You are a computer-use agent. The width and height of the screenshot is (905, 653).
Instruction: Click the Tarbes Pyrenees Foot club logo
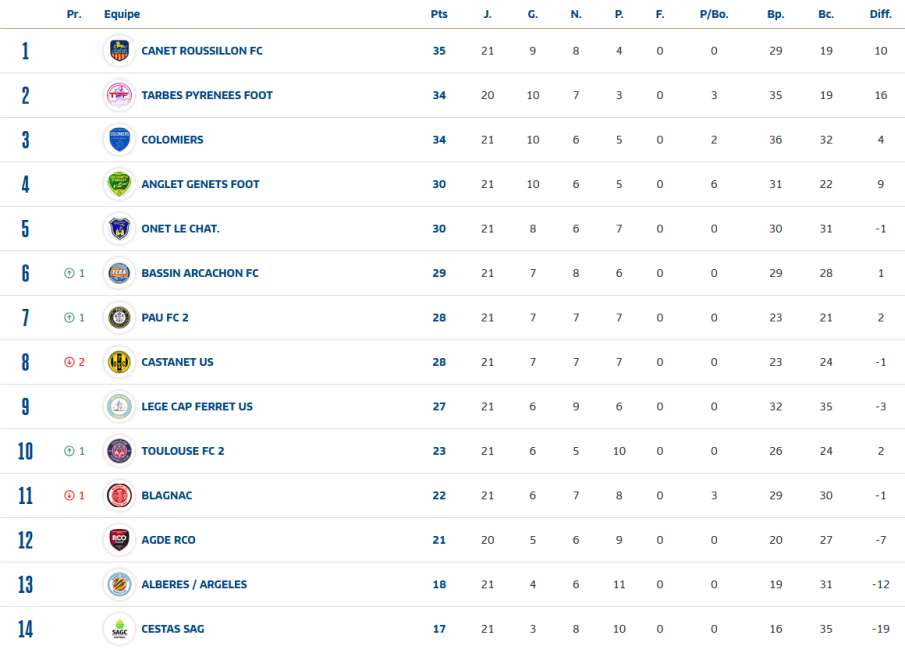[x=119, y=95]
